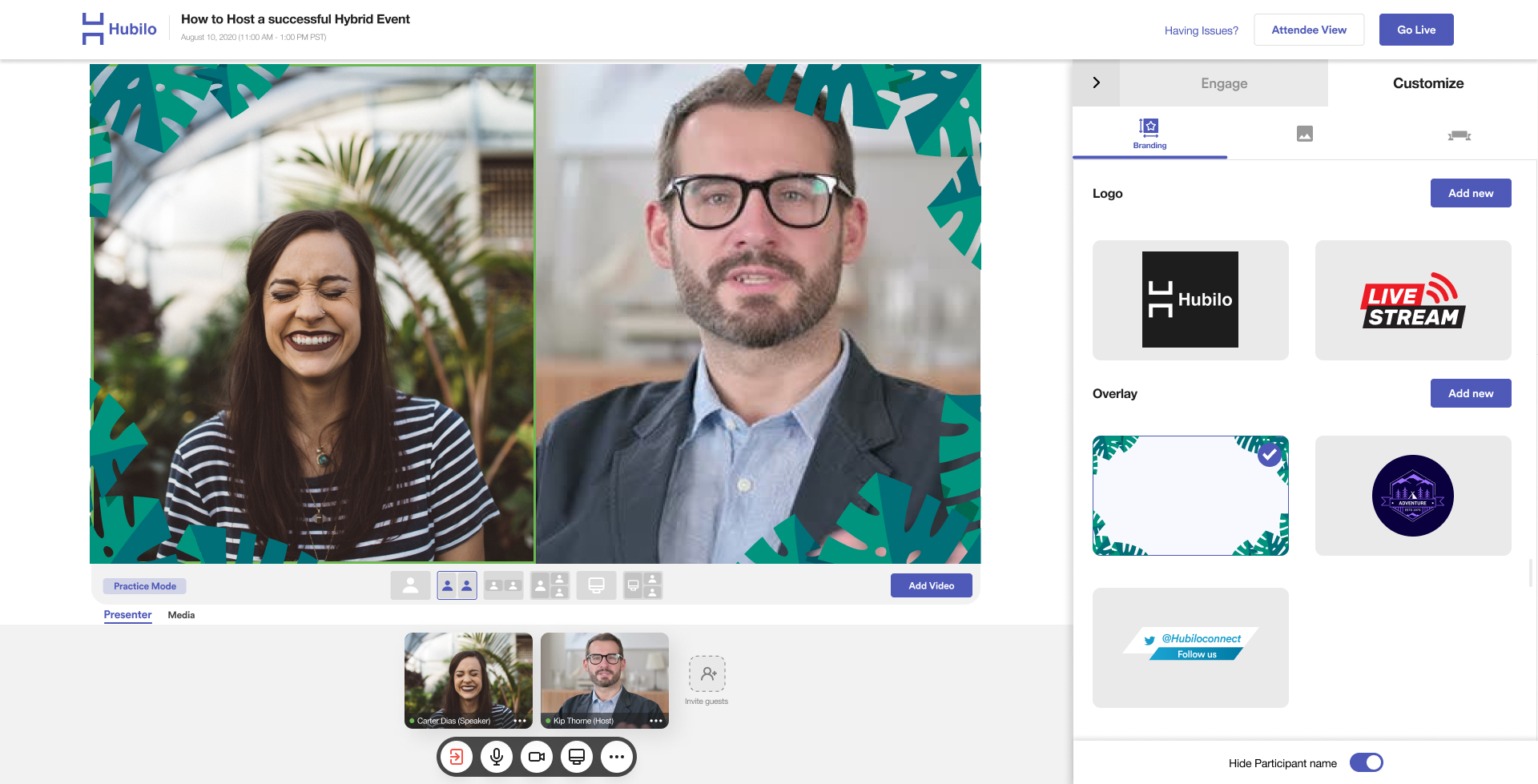Click the man's video on stage
This screenshot has height=784, width=1538.
[759, 314]
